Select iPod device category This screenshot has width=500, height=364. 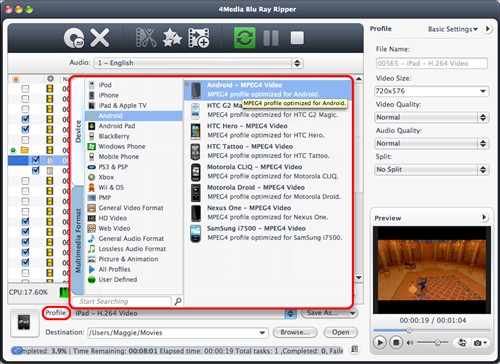tap(133, 85)
